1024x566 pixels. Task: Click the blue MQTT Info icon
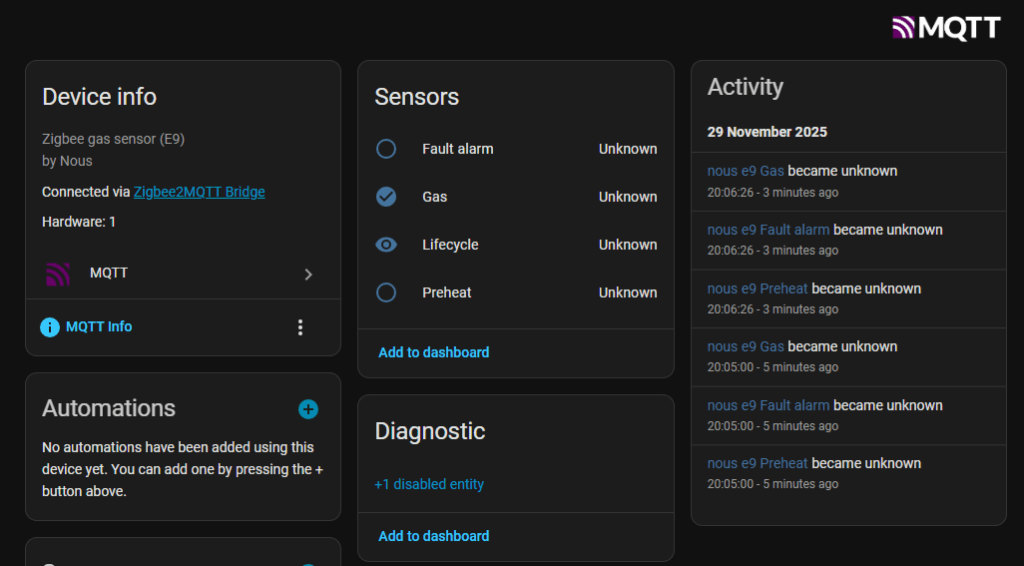[x=50, y=327]
